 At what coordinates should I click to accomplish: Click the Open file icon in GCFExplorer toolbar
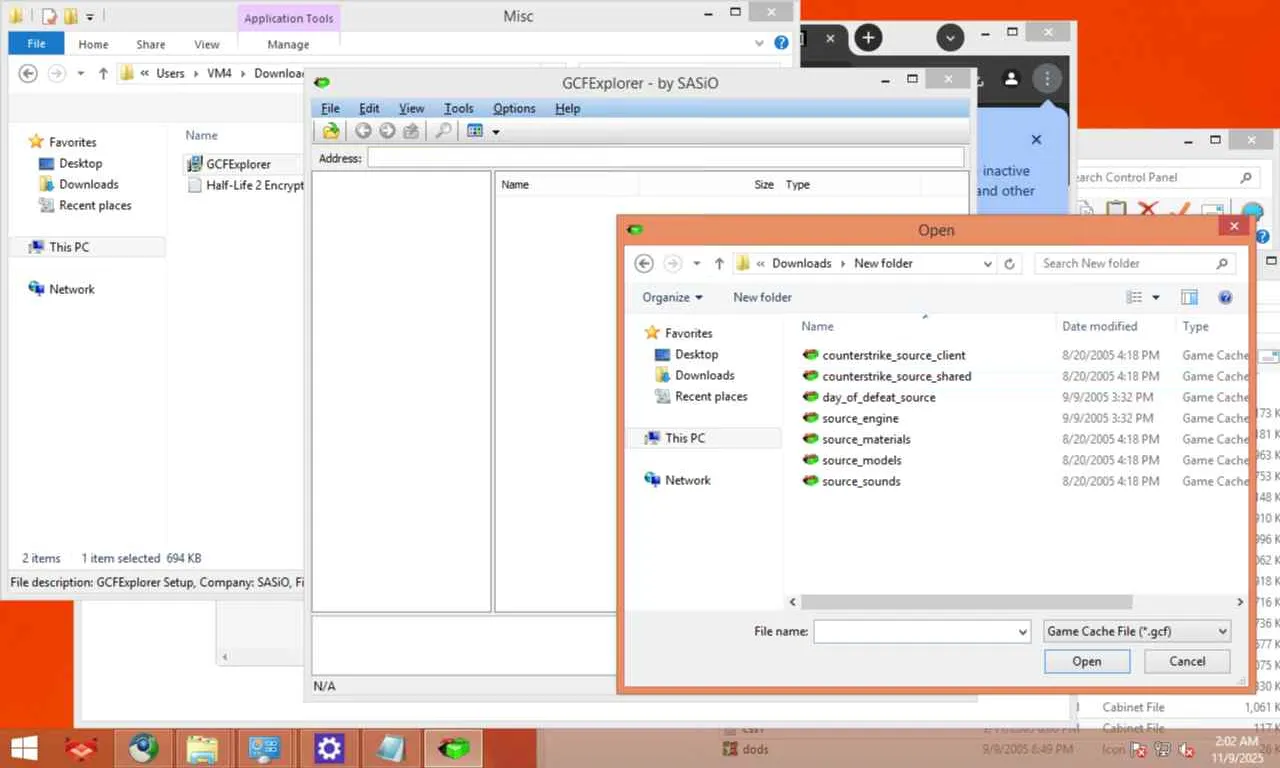(x=331, y=131)
